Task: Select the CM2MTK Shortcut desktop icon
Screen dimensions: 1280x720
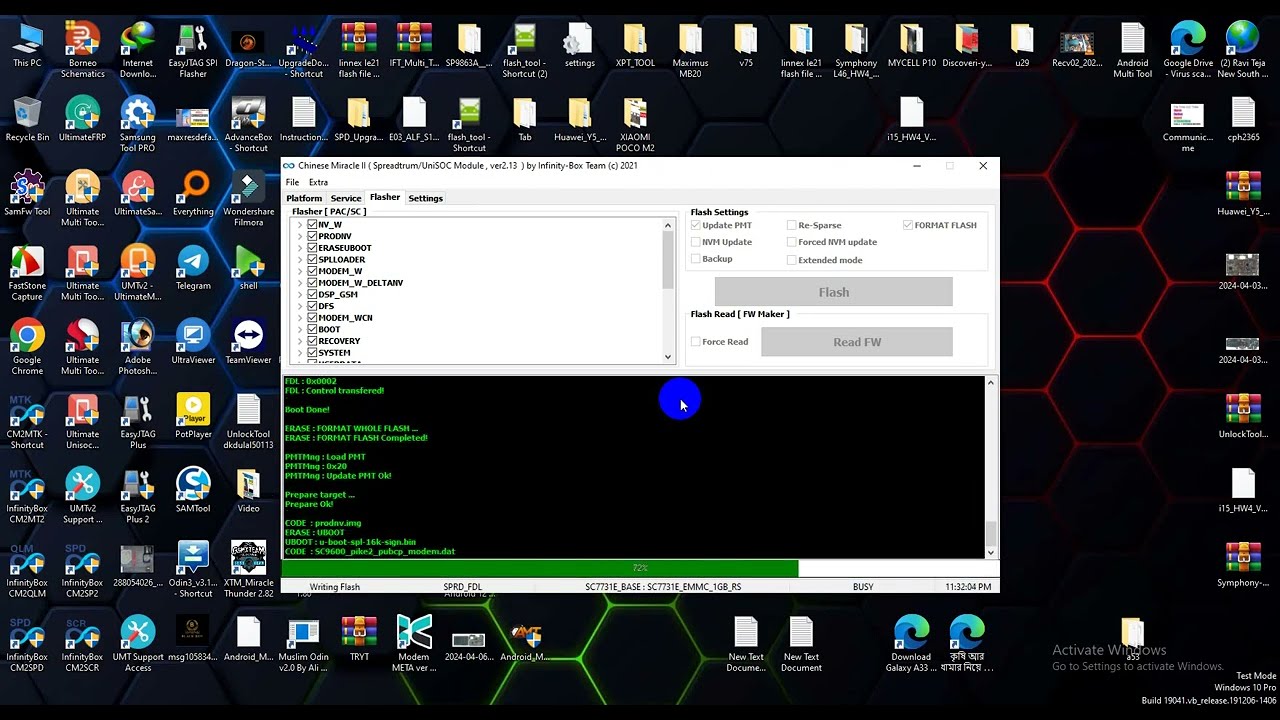Action: pos(27,423)
